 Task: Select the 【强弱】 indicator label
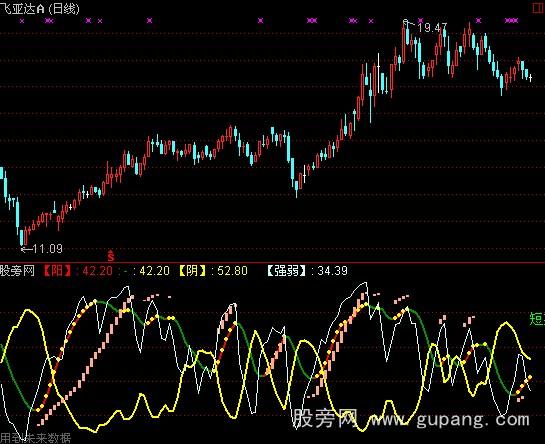[287, 271]
